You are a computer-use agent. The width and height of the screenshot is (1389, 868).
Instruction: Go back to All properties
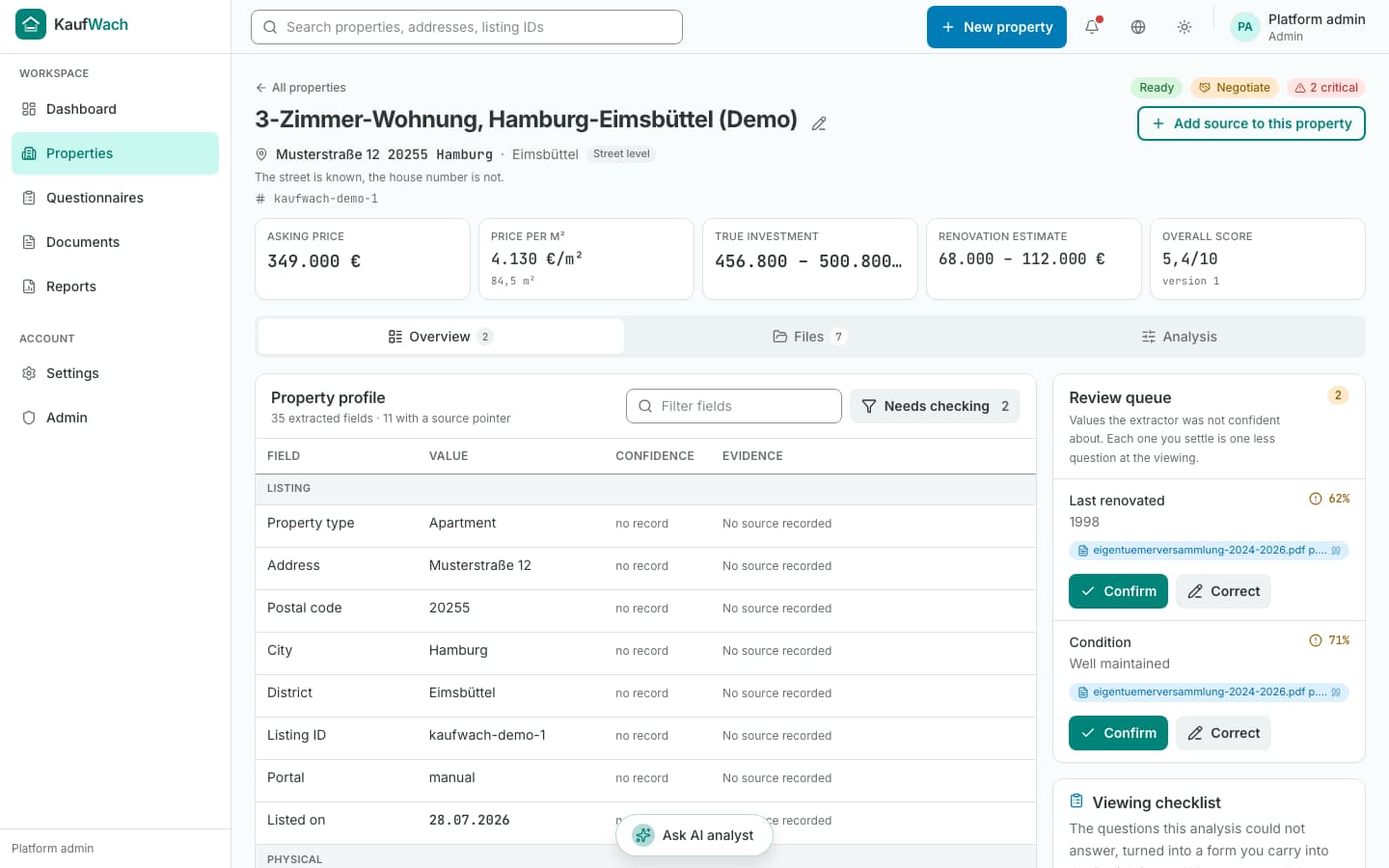tap(300, 88)
